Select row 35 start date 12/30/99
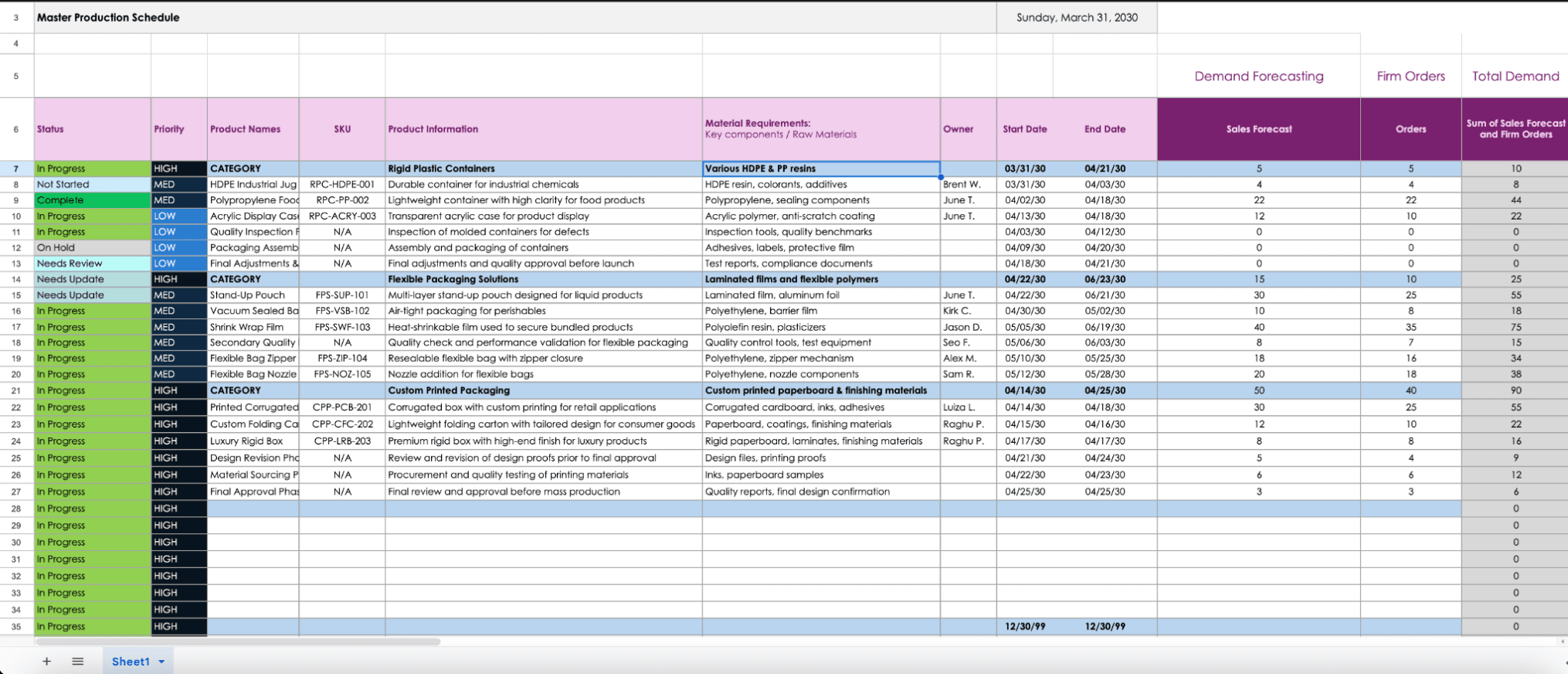The image size is (1568, 674). point(1025,627)
